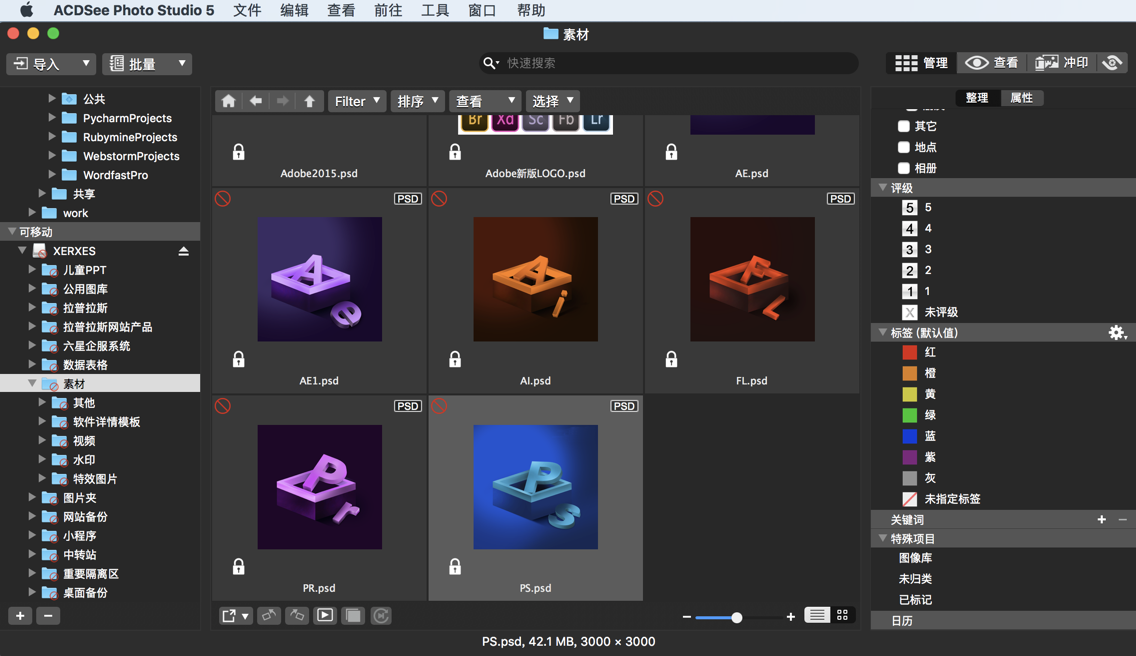The image size is (1136, 656).
Task: Open the 工具 menu in the menu bar
Action: coord(435,10)
